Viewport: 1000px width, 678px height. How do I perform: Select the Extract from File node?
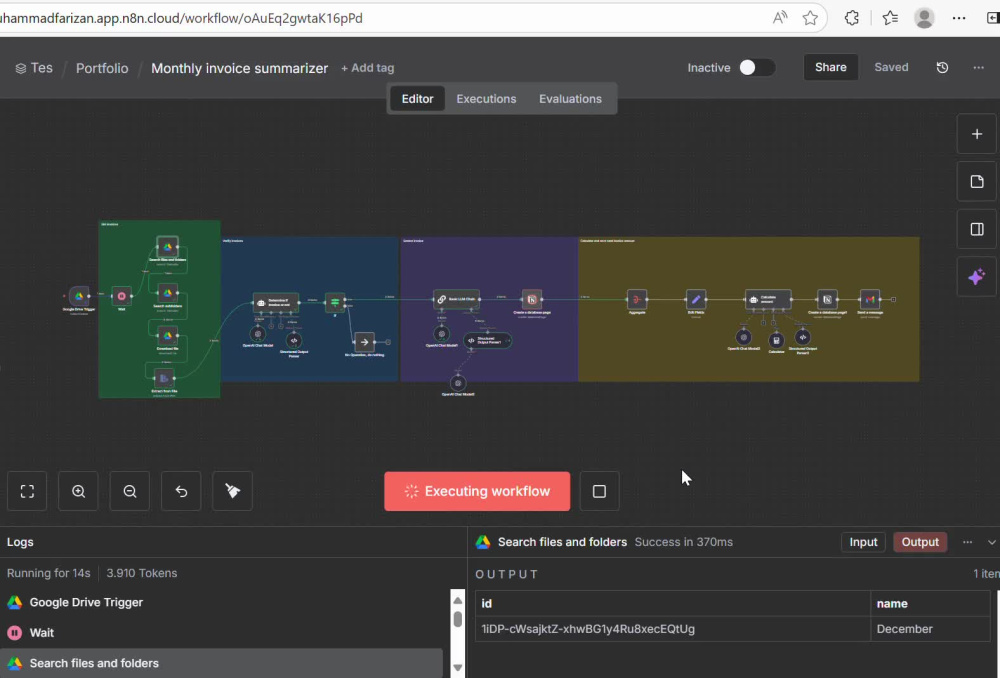[164, 378]
